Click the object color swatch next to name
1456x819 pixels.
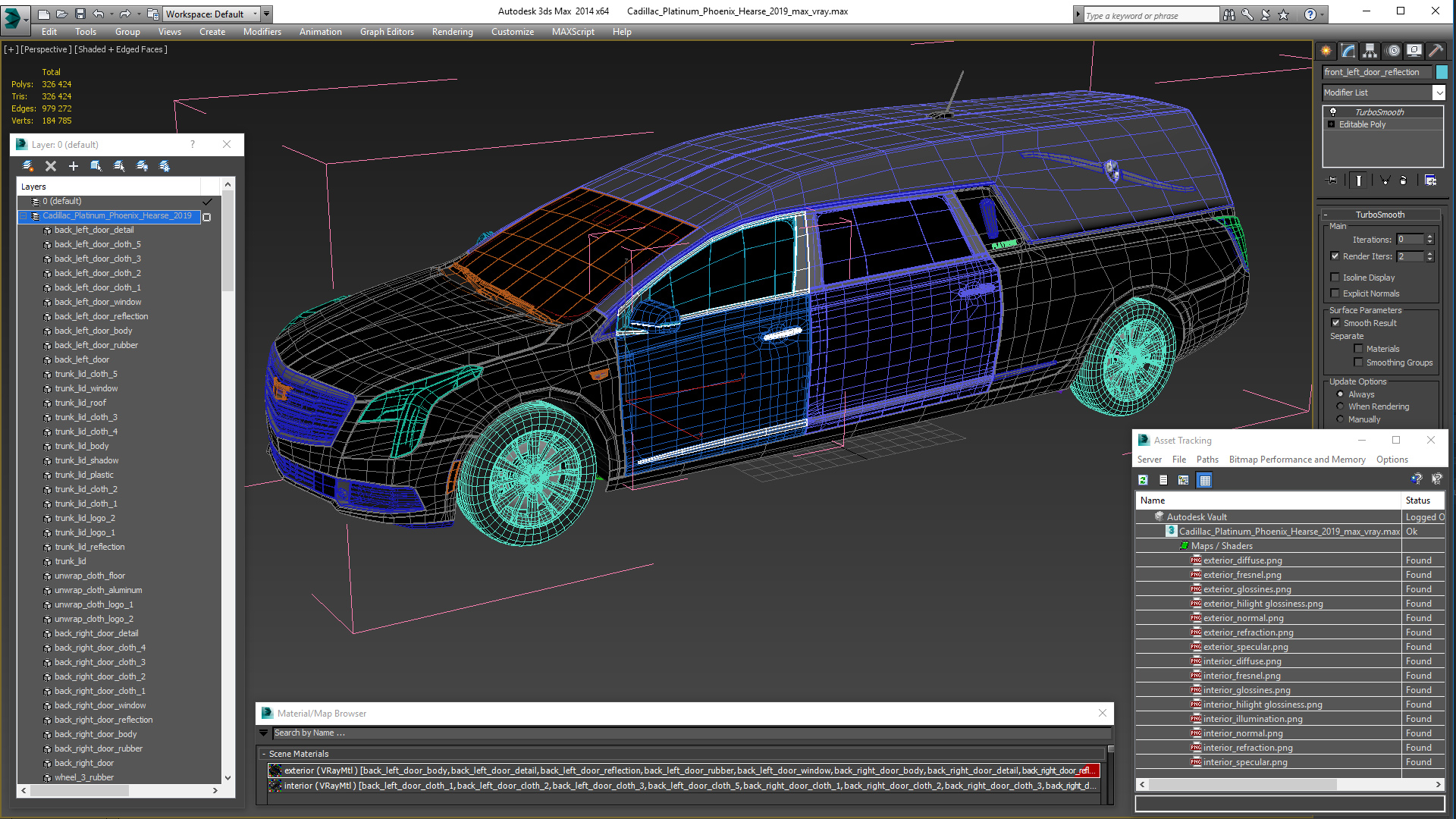tap(1442, 72)
